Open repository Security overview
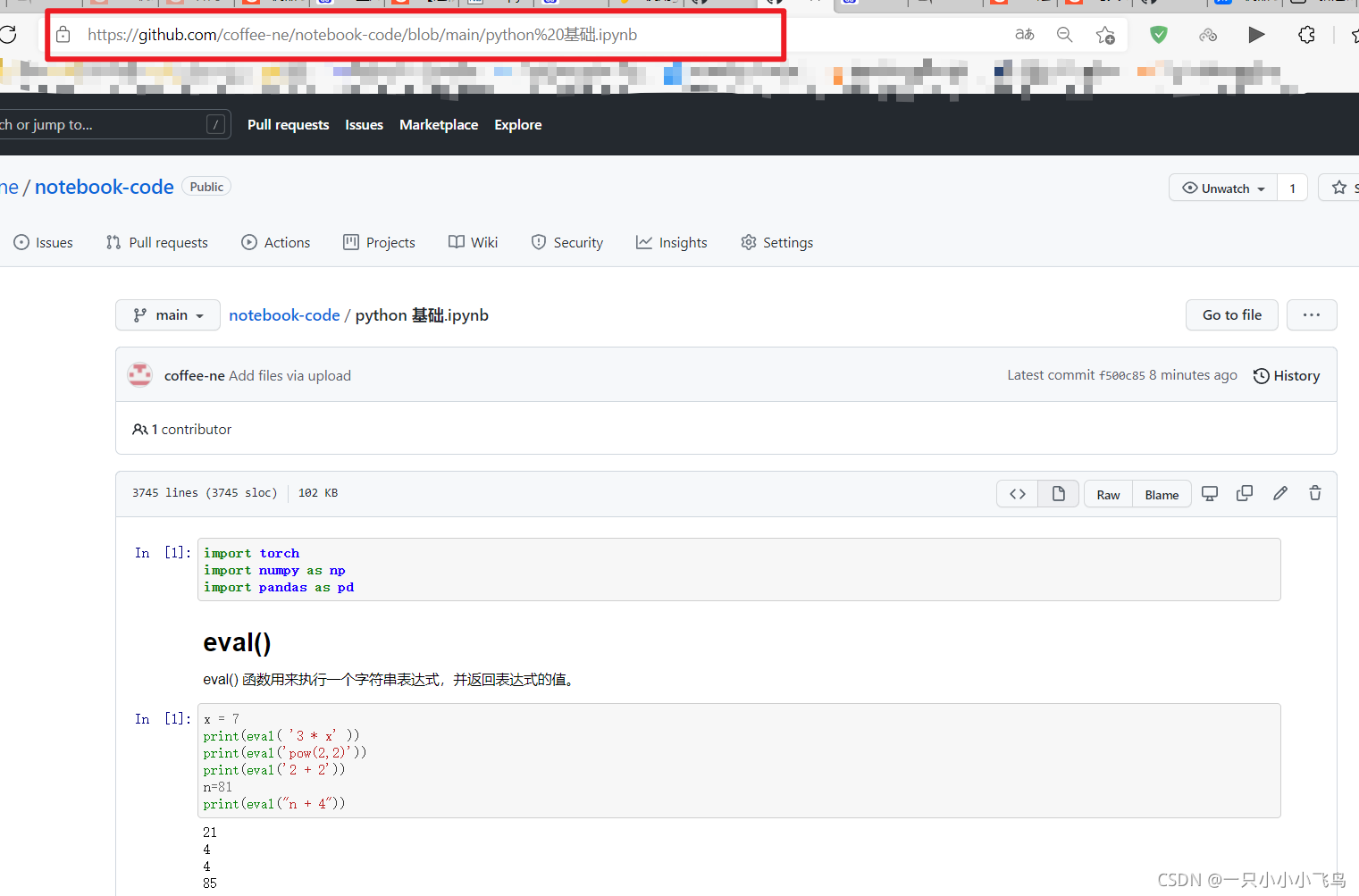 tap(566, 242)
